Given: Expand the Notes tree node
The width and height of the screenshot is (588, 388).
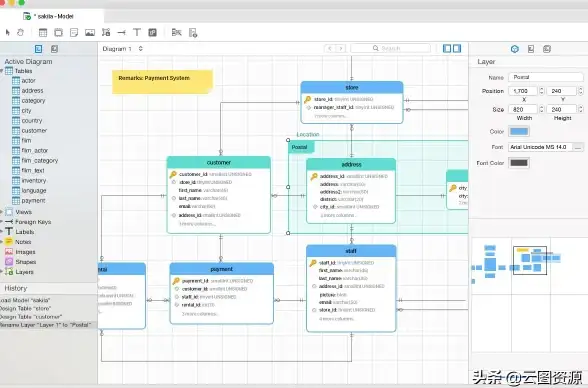Looking at the screenshot, I should coord(2,242).
